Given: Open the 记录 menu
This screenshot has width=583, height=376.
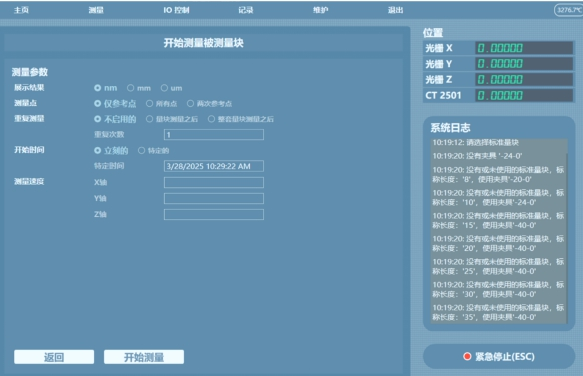Looking at the screenshot, I should [x=246, y=10].
